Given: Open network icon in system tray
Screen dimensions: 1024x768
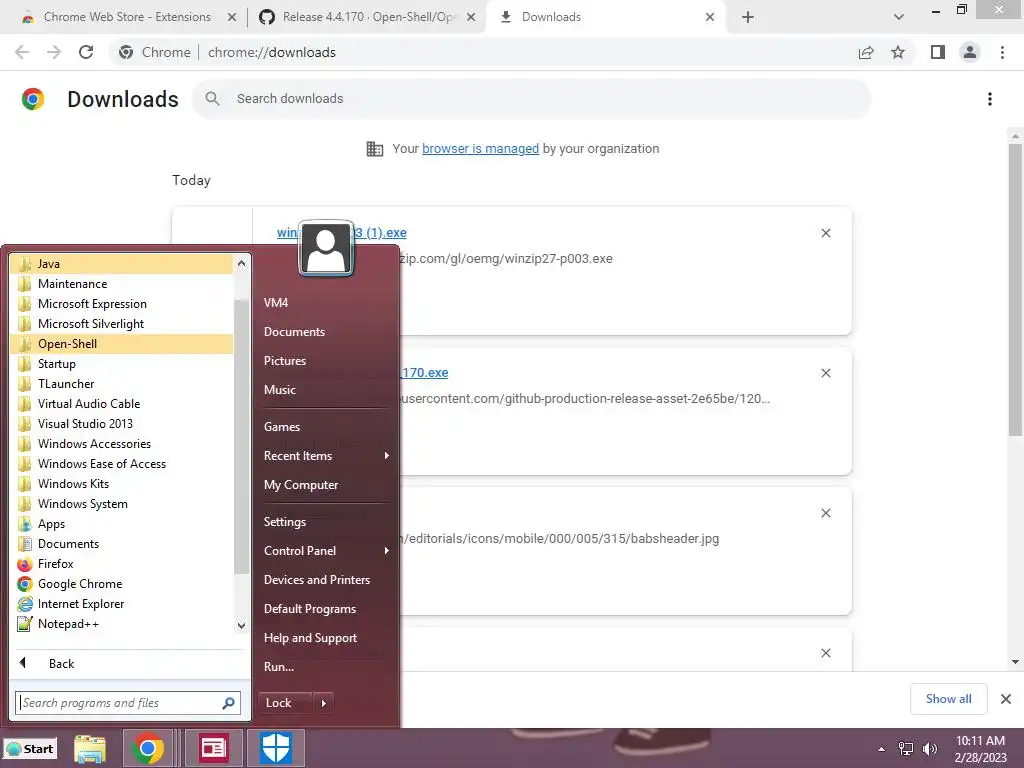Looking at the screenshot, I should (906, 749).
